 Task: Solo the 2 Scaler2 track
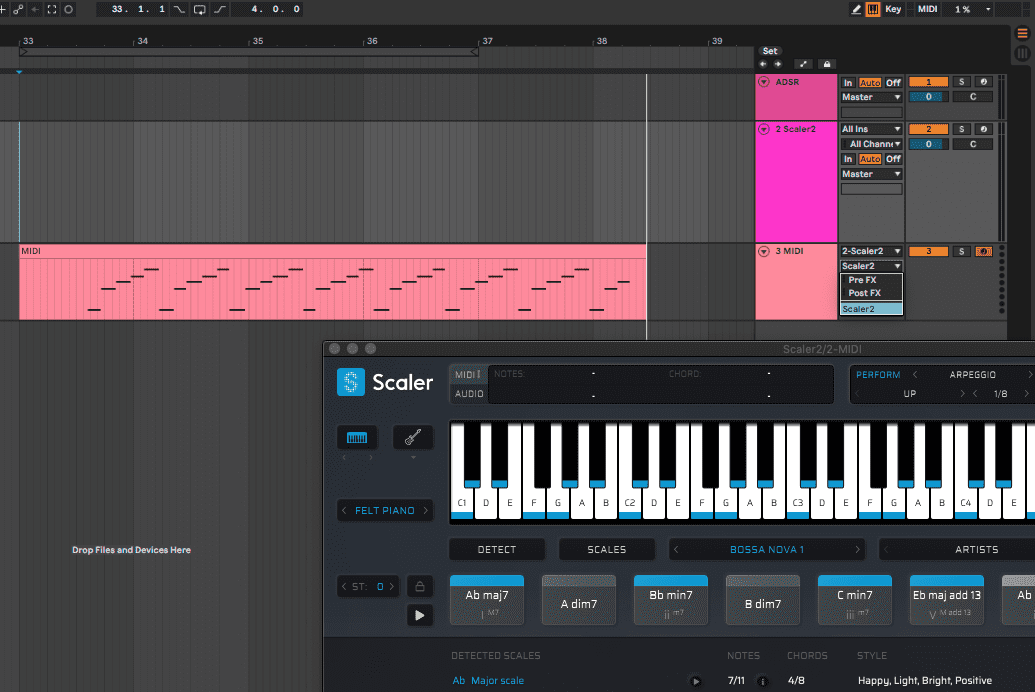click(962, 129)
